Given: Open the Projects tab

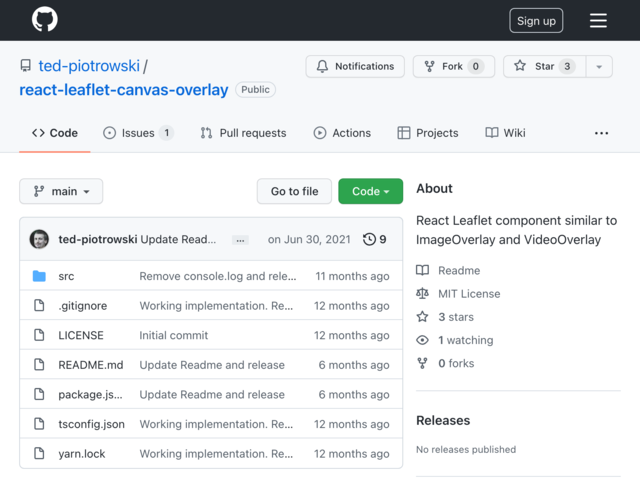Looking at the screenshot, I should pos(428,133).
